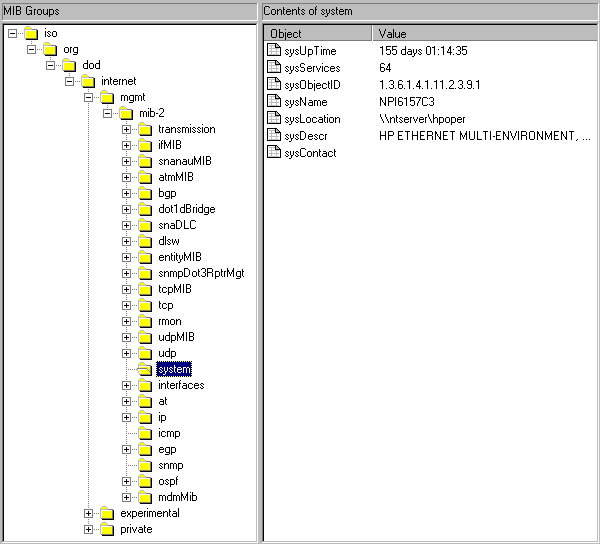Click the interfaces folder icon
Viewport: 600px width, 545px height.
coord(145,386)
